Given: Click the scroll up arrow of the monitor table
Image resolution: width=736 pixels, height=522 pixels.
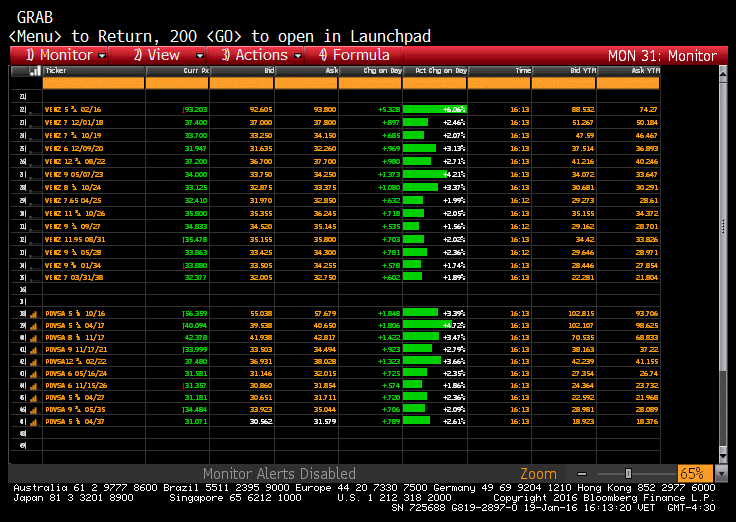Looking at the screenshot, I should (x=723, y=73).
